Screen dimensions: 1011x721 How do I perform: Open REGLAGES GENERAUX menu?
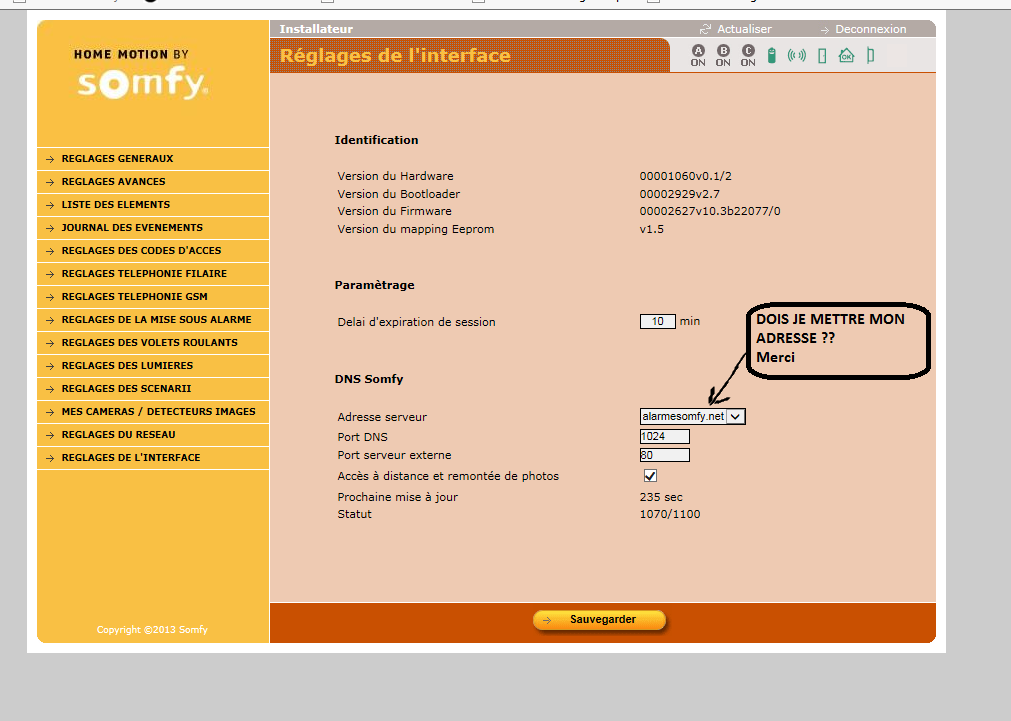[x=117, y=159]
